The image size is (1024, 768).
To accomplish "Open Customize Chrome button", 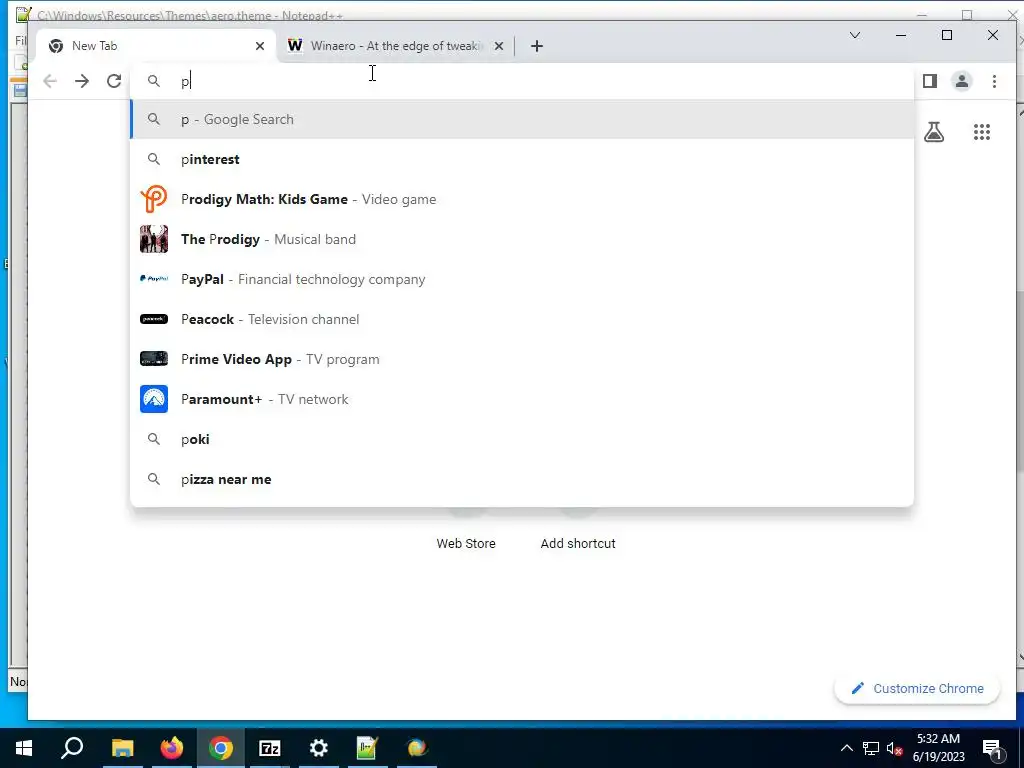I will (x=917, y=688).
